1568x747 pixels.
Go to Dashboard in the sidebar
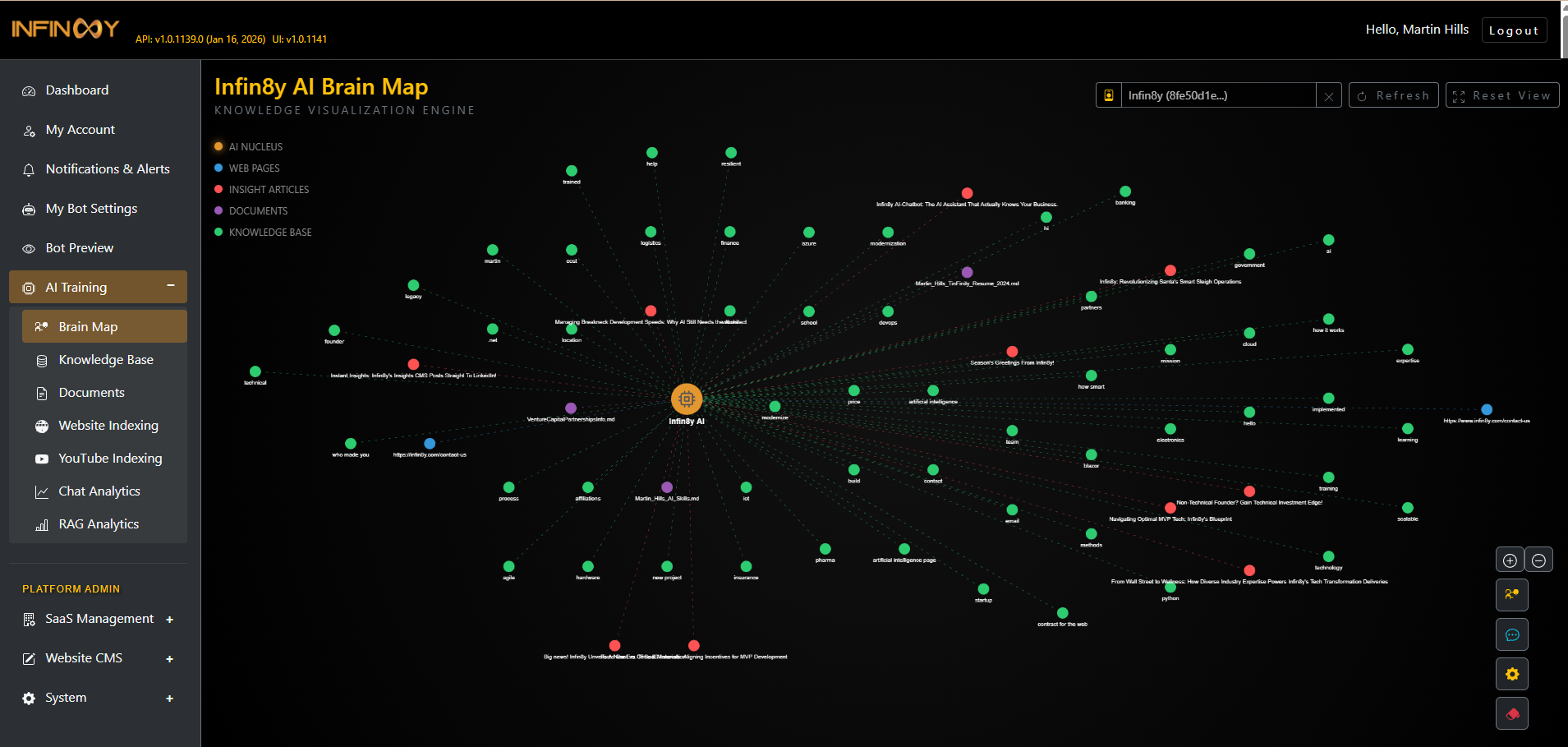(99, 90)
